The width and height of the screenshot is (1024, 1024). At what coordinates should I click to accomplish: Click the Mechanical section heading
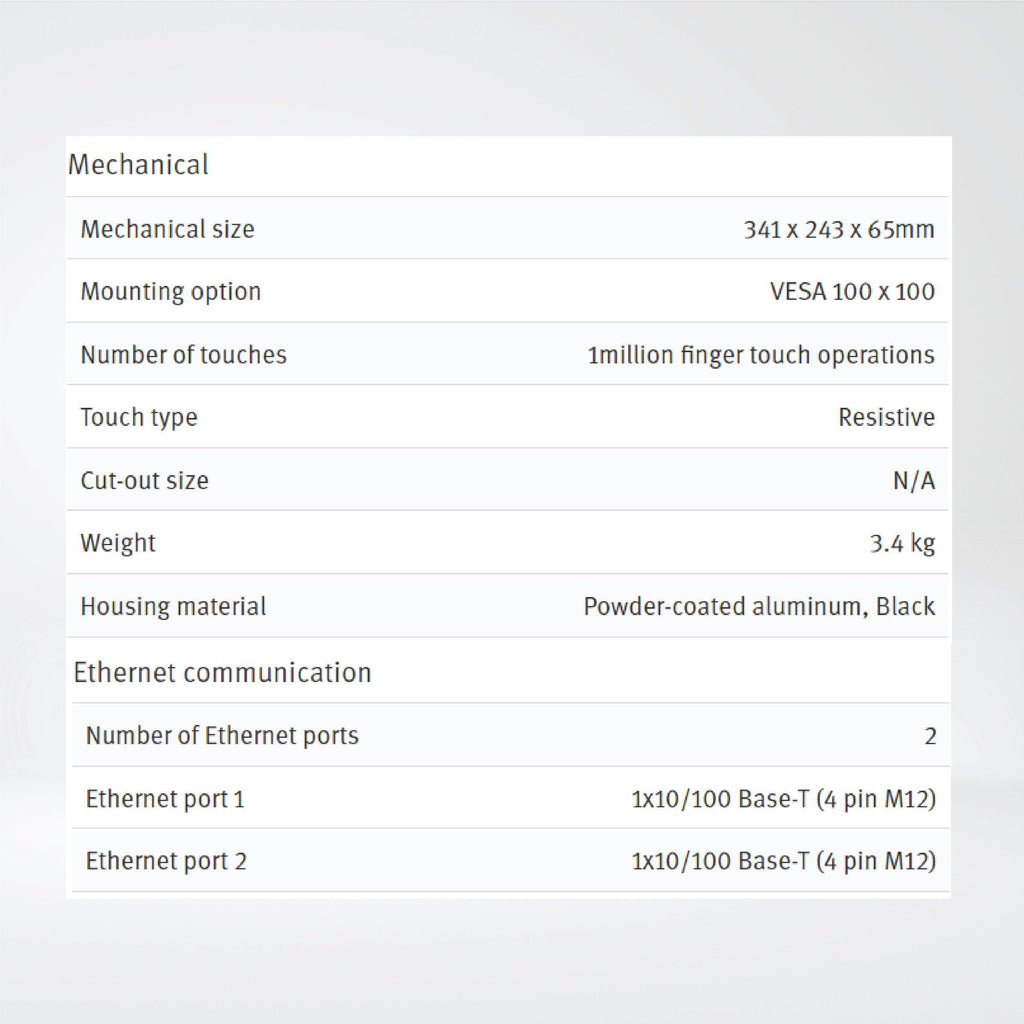(x=138, y=165)
